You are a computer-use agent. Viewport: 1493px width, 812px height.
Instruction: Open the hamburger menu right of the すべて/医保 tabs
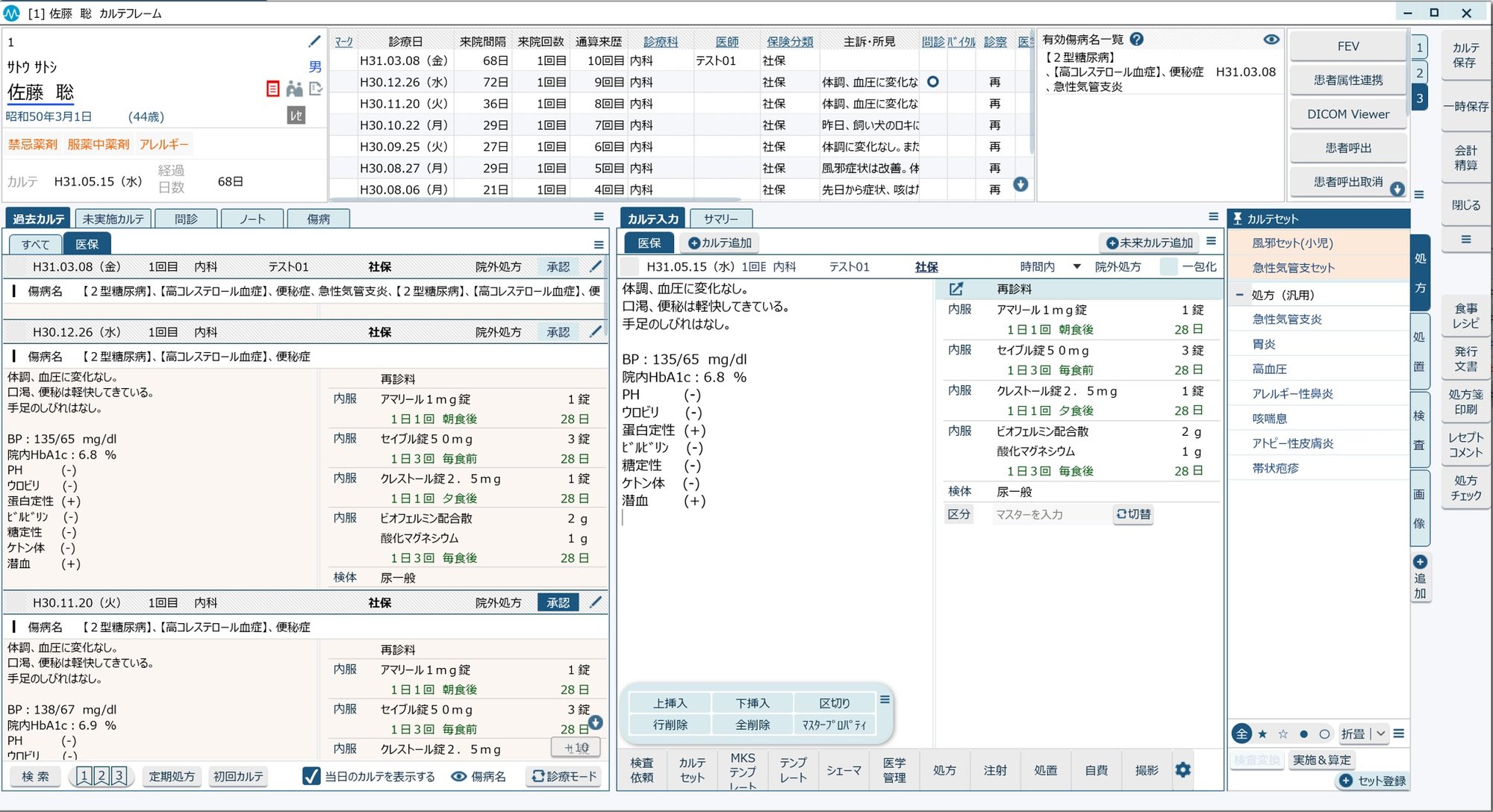click(599, 244)
